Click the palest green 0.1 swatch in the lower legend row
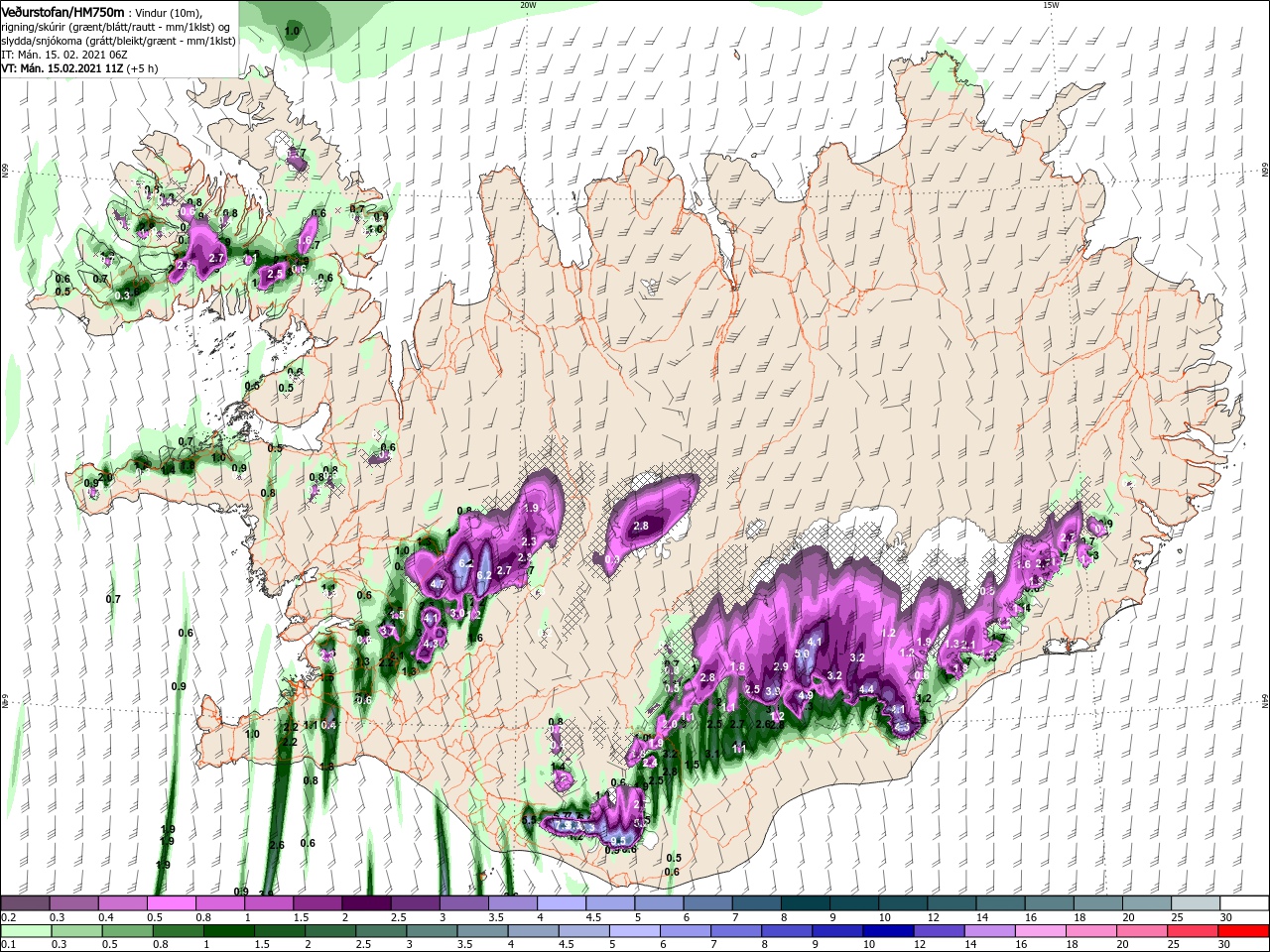 point(27,930)
